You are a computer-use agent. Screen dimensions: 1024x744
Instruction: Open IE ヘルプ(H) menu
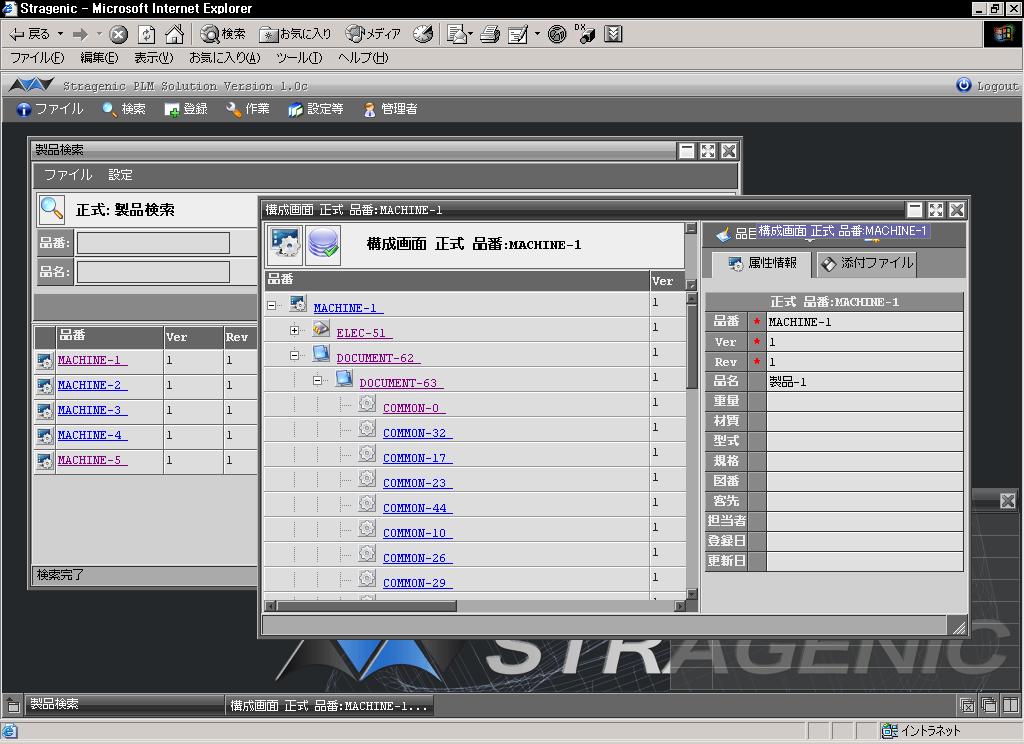(363, 58)
